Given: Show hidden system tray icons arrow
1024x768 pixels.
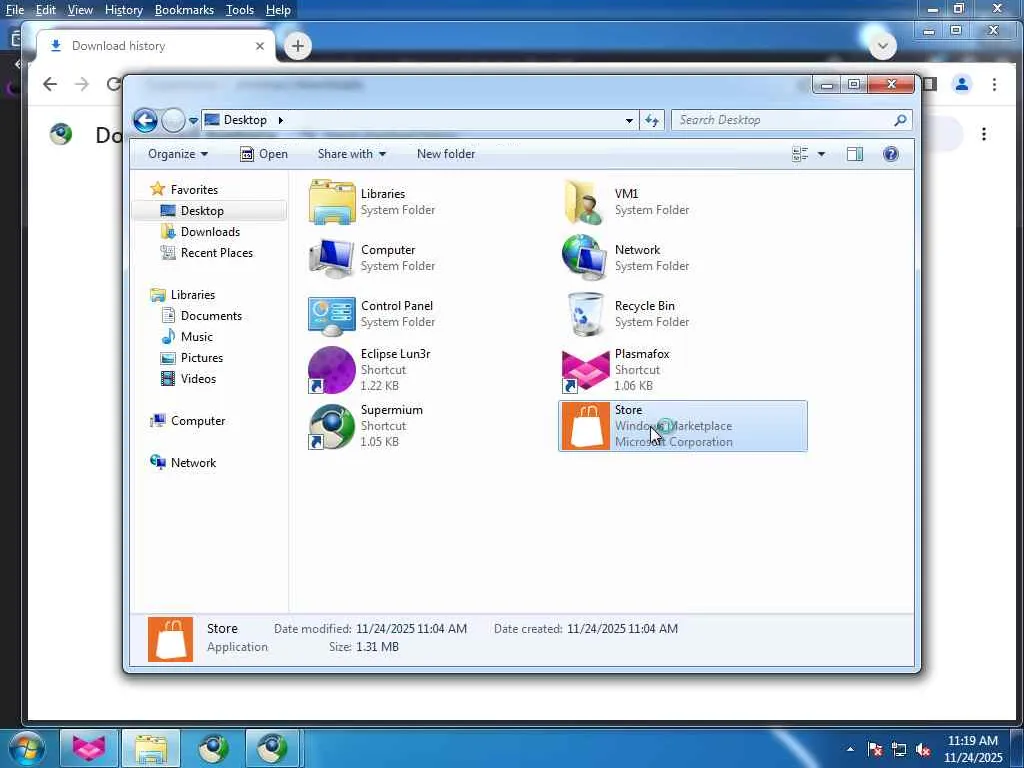Looking at the screenshot, I should tap(850, 749).
